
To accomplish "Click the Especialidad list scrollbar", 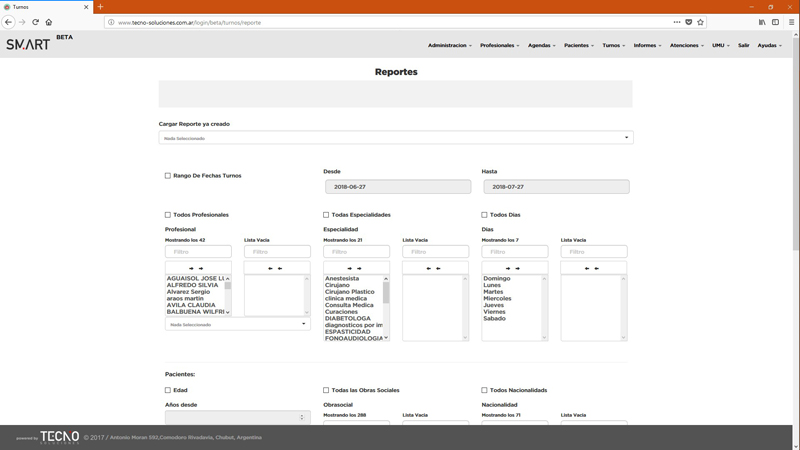I will point(386,308).
